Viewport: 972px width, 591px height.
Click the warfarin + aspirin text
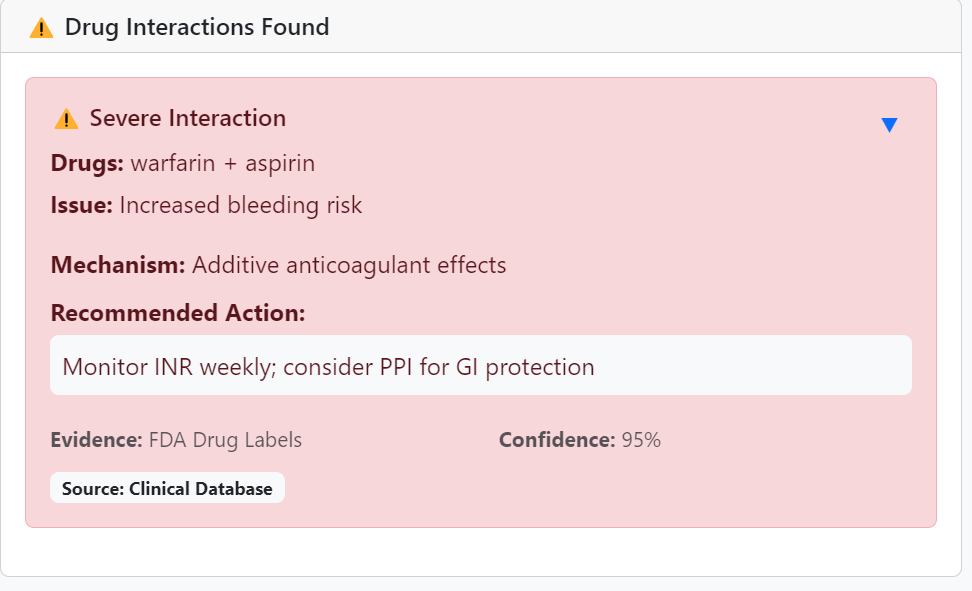point(223,163)
